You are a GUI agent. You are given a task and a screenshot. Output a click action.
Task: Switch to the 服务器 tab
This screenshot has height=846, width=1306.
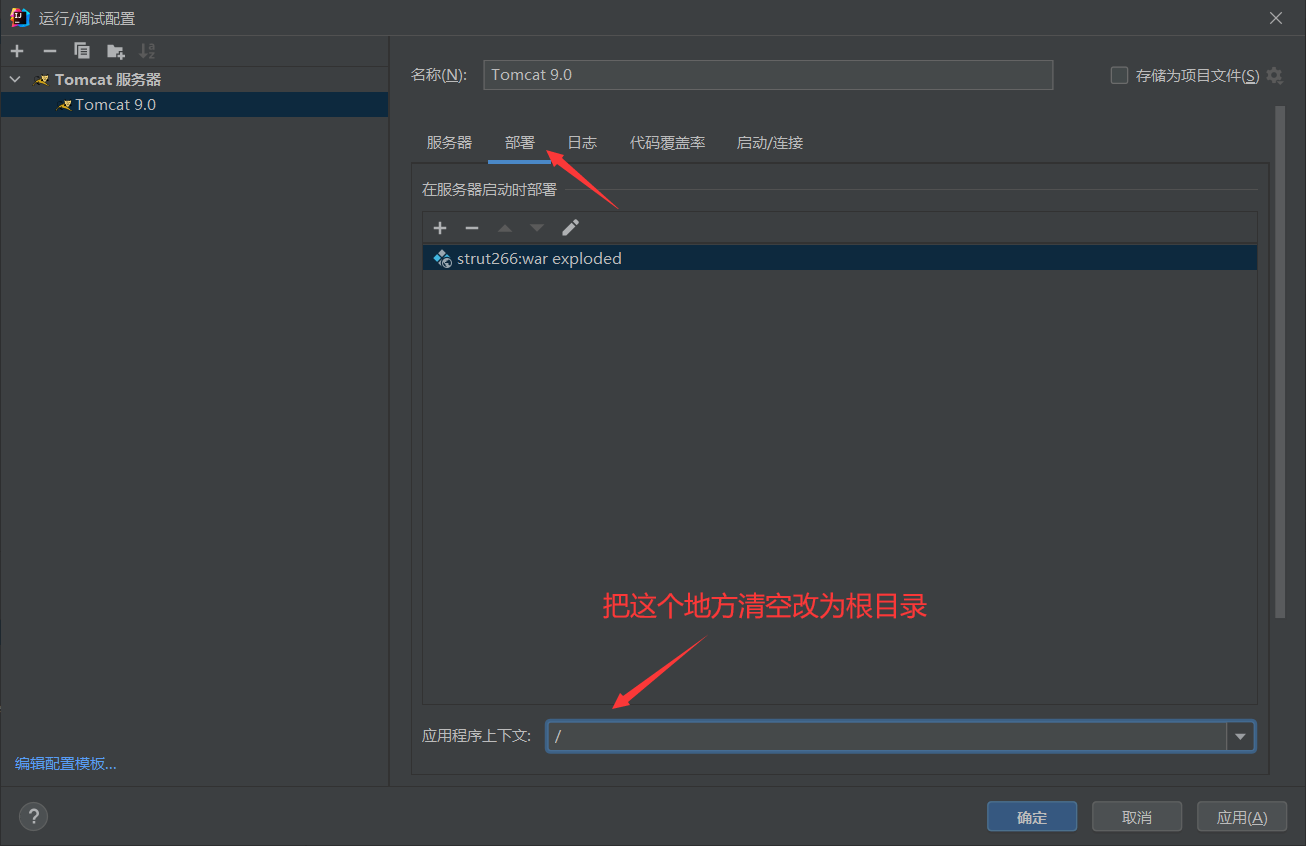click(449, 143)
